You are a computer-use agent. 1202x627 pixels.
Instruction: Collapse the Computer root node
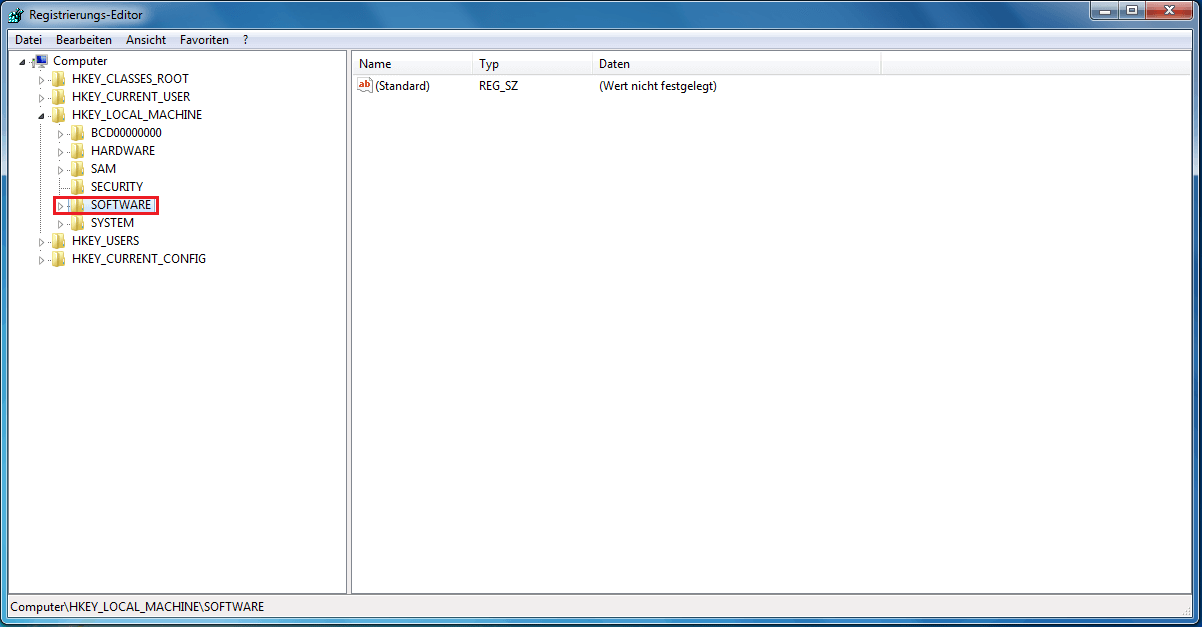tap(22, 62)
